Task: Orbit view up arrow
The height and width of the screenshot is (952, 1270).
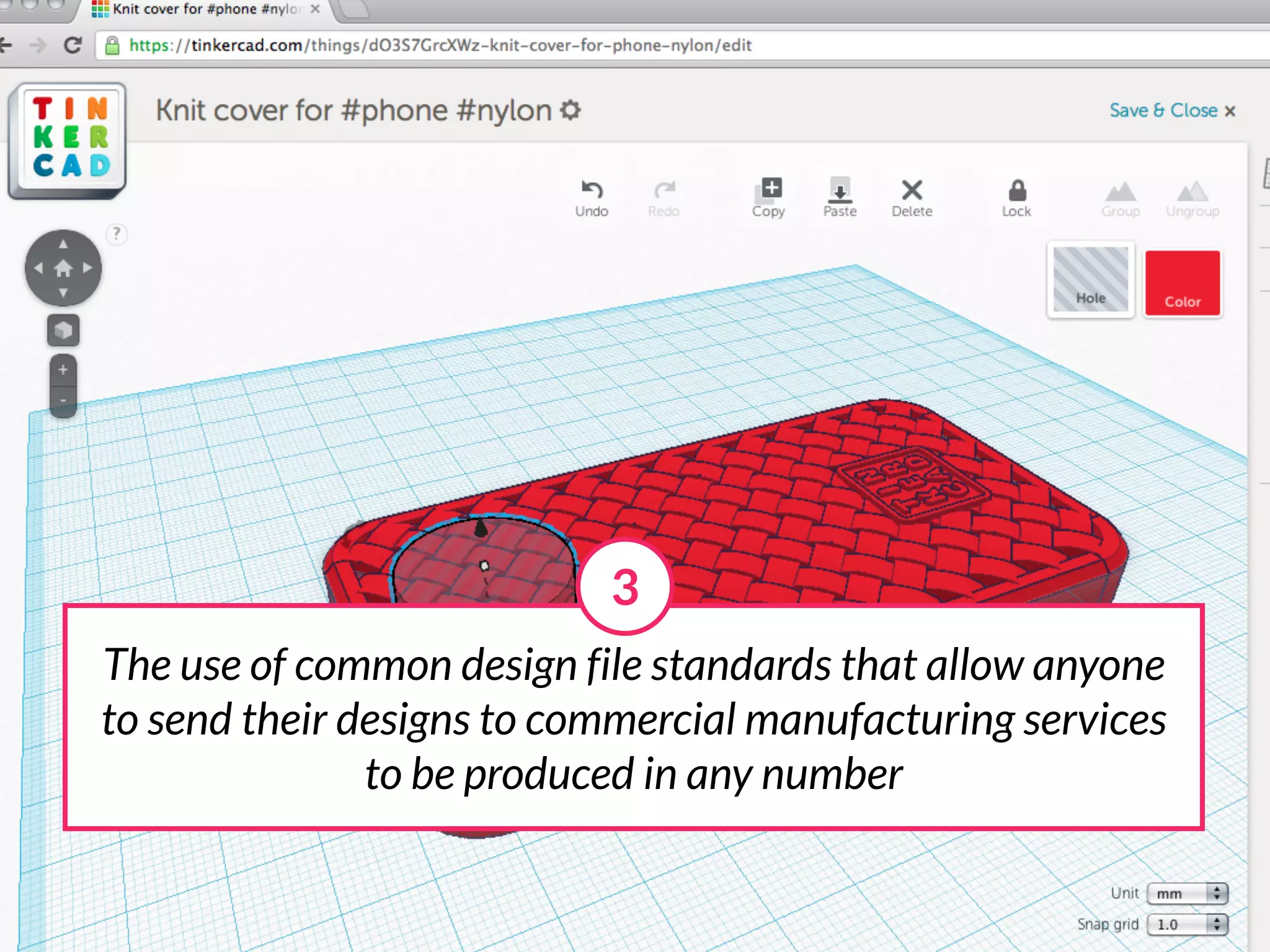Action: 63,244
